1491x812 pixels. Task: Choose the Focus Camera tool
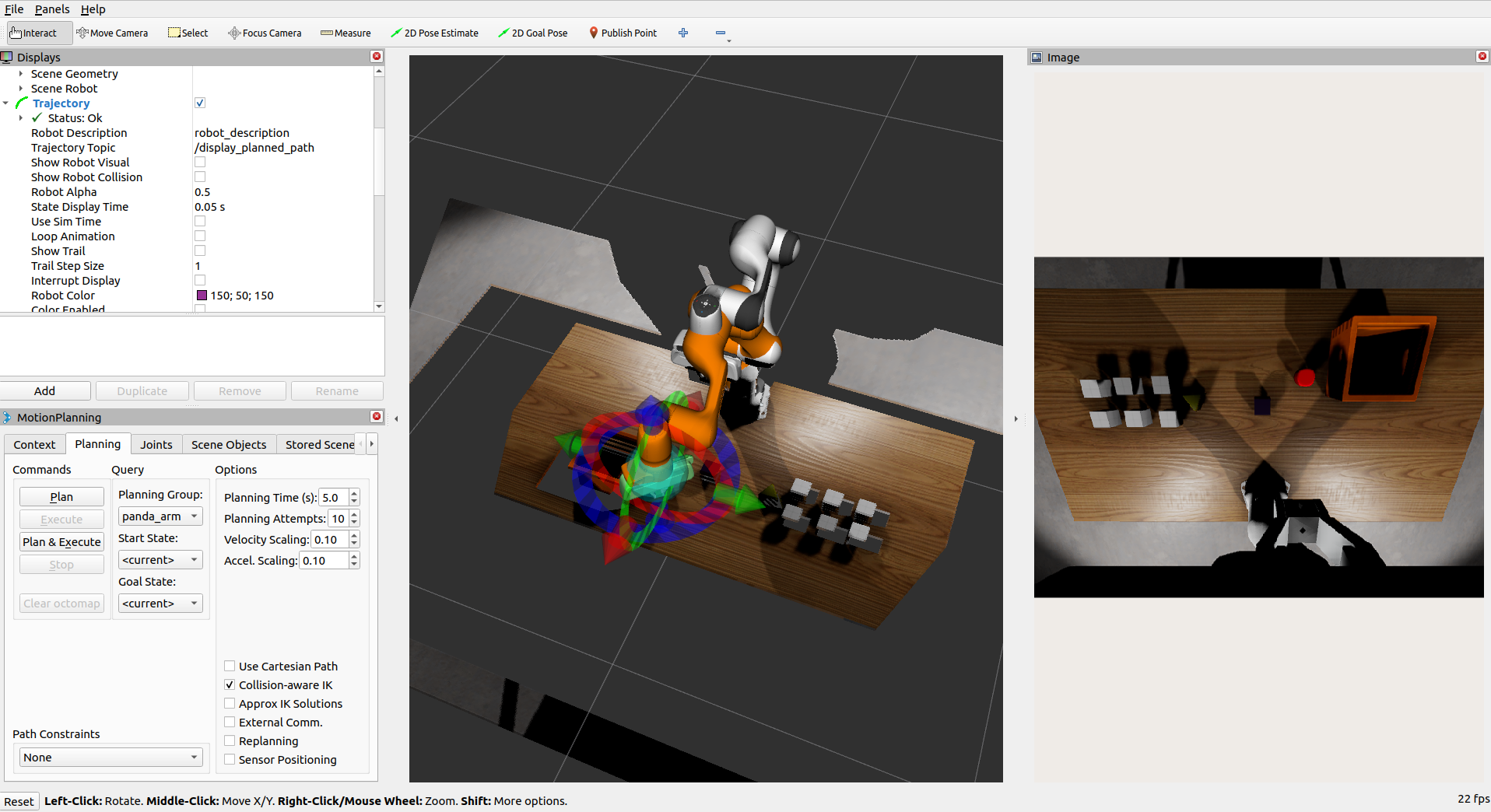pos(265,33)
